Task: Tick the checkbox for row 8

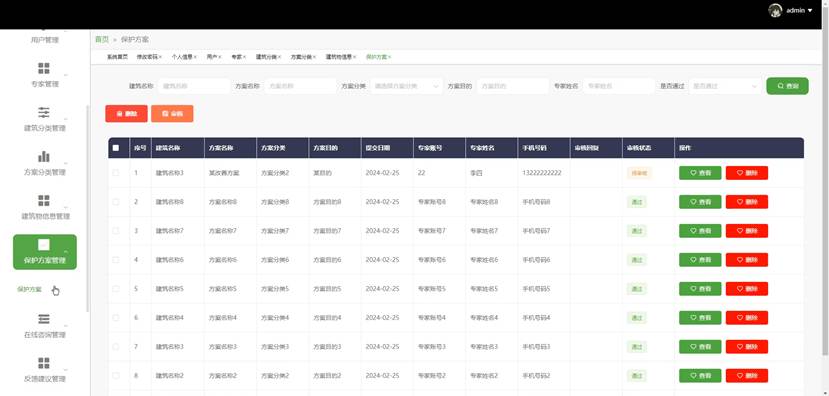Action: pos(116,375)
